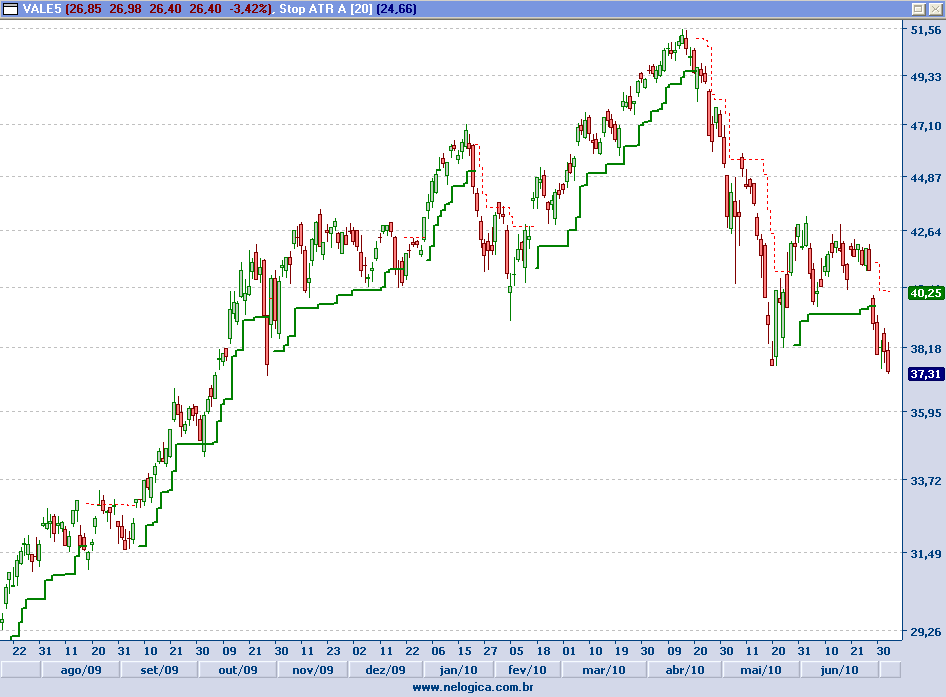Select the nov/09 month button
The width and height of the screenshot is (946, 697).
point(313,670)
